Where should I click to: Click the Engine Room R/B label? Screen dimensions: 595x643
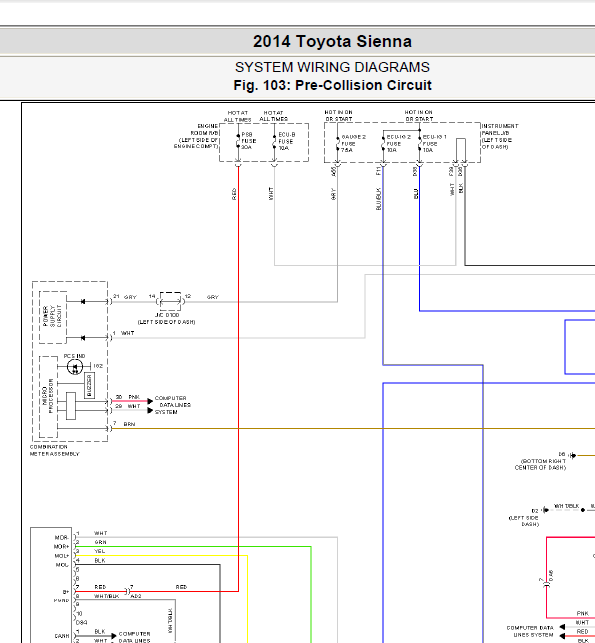(x=196, y=136)
